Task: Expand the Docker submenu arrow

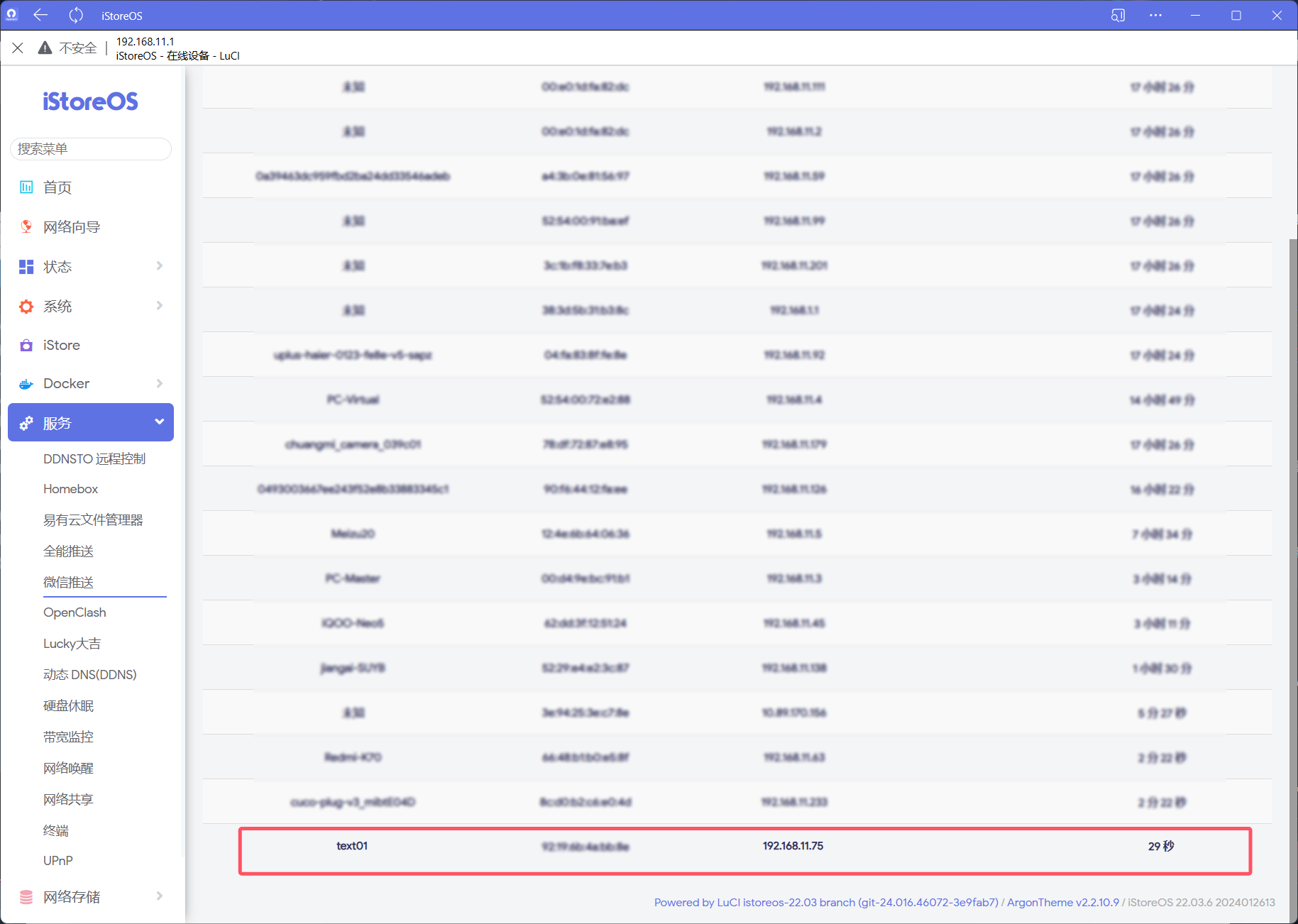Action: [159, 384]
